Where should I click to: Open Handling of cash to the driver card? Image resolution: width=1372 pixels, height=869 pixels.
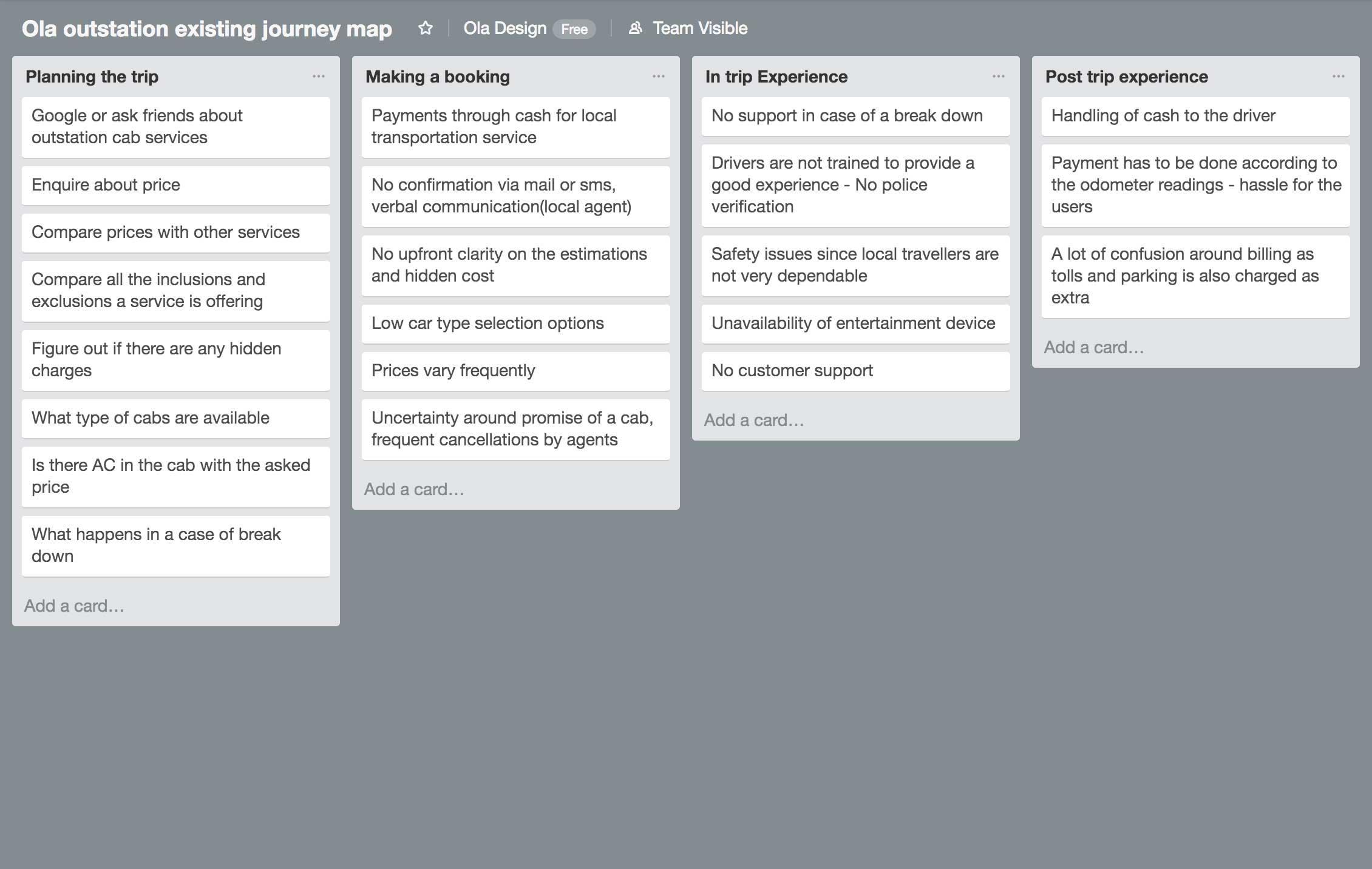tap(1196, 116)
